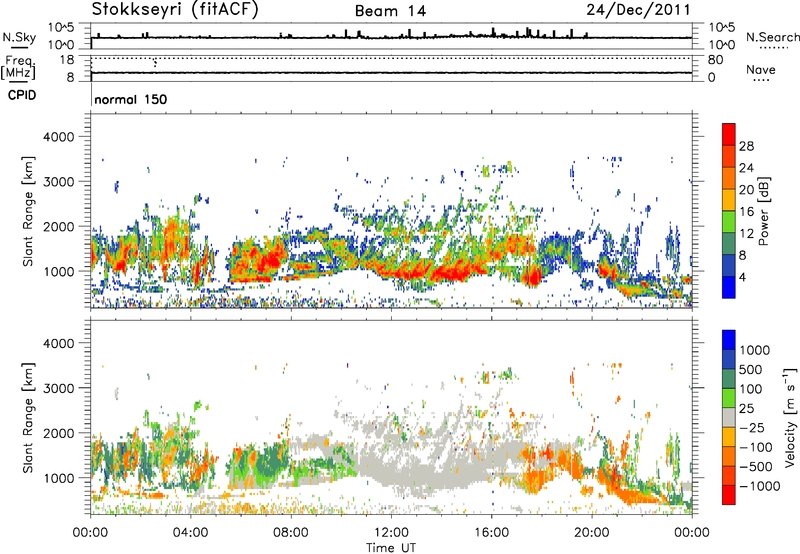This screenshot has height=554, width=800.
Task: Click '3000' on the velocity panel range axis
Action: 58,388
